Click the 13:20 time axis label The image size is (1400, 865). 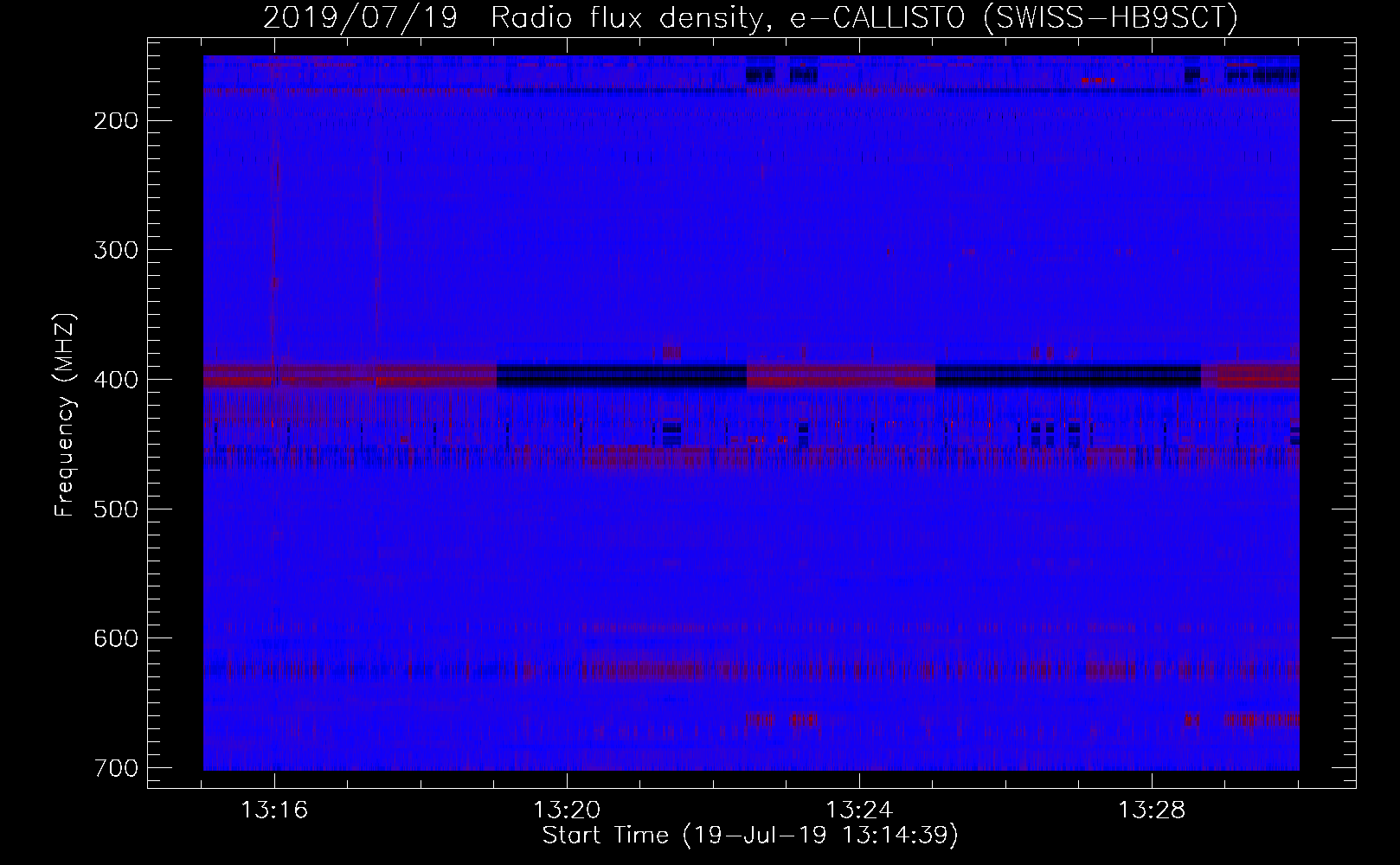coord(567,811)
